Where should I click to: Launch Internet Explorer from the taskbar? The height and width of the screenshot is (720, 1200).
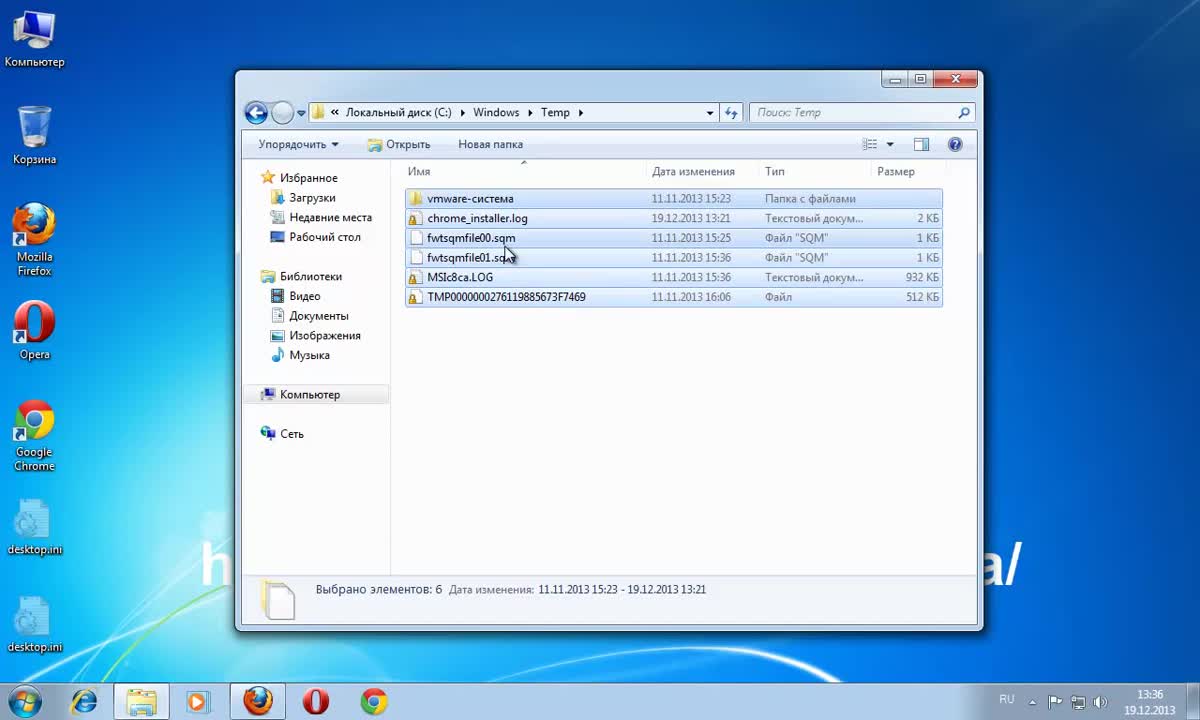pyautogui.click(x=84, y=702)
